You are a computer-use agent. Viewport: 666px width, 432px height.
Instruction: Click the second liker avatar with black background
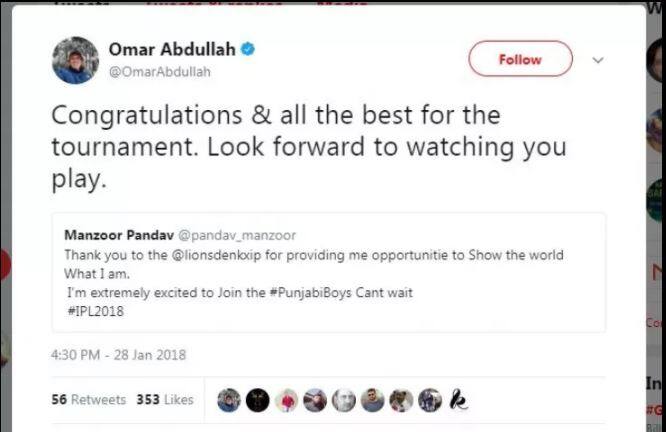coord(257,400)
